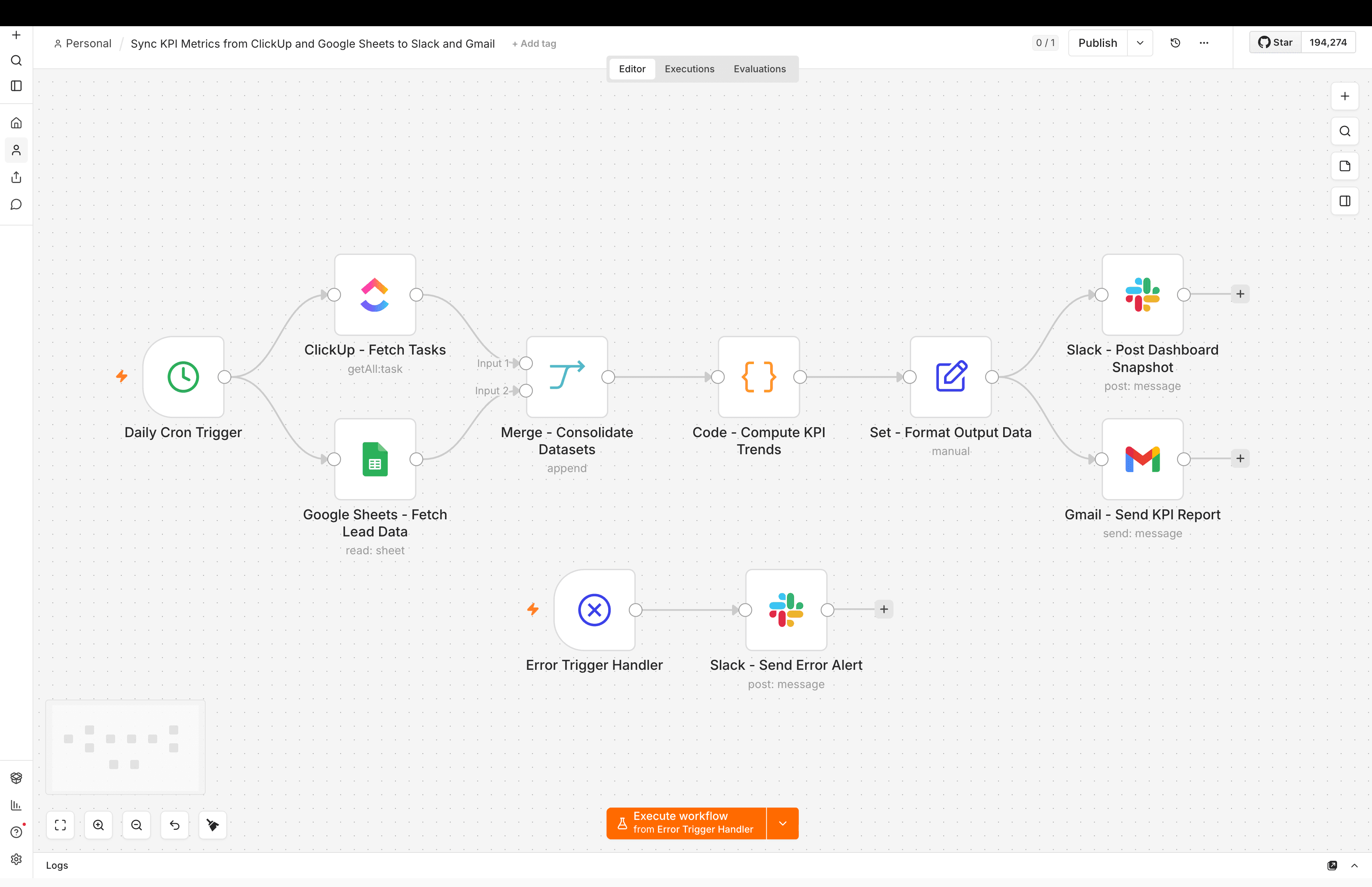
Task: Open the Settings gear in sidebar
Action: pyautogui.click(x=16, y=859)
